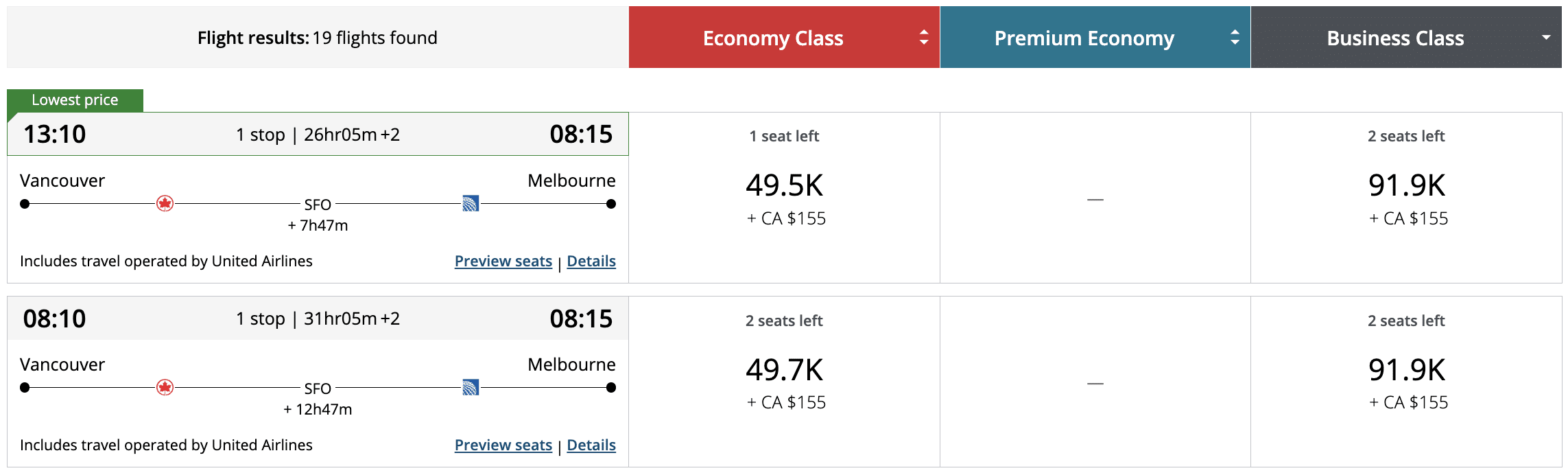Switch to the Business Class column header
Viewport: 1568px width, 475px height.
click(1394, 38)
